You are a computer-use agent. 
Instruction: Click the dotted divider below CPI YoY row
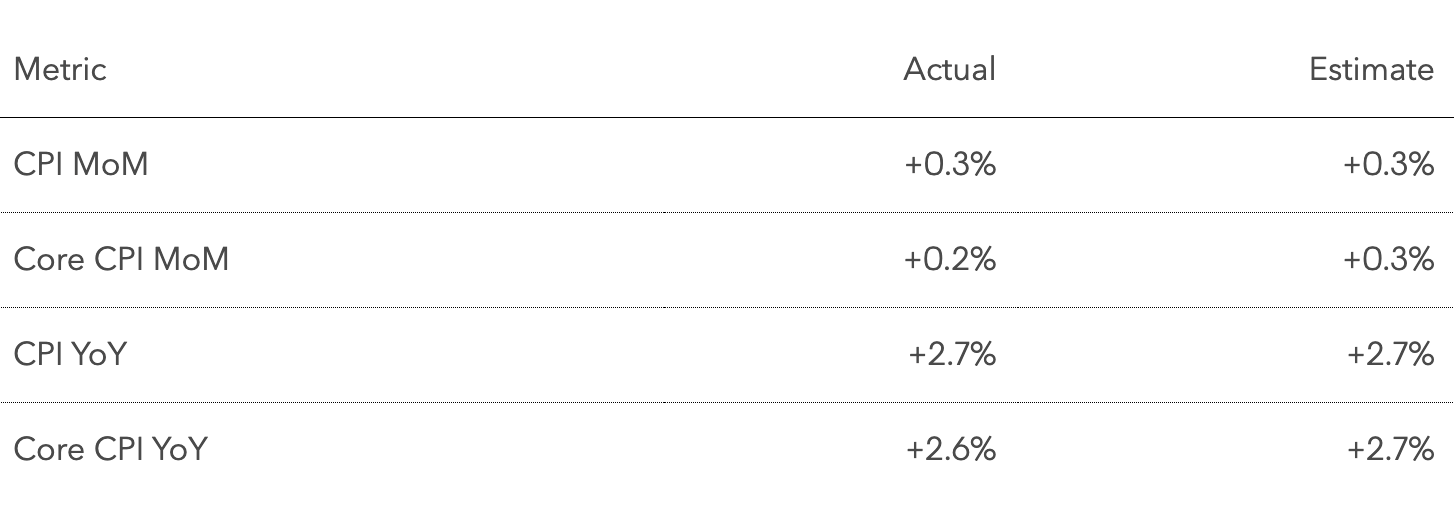tap(727, 402)
